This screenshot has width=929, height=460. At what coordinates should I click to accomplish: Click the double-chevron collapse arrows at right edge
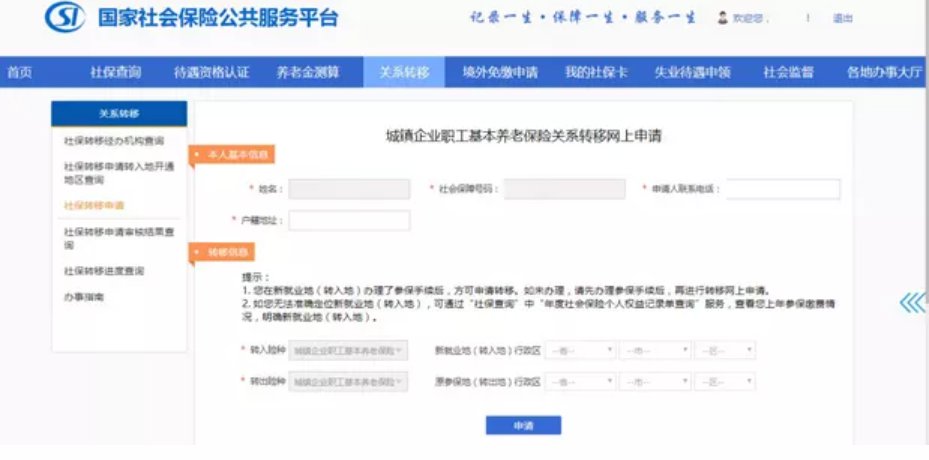tap(912, 303)
